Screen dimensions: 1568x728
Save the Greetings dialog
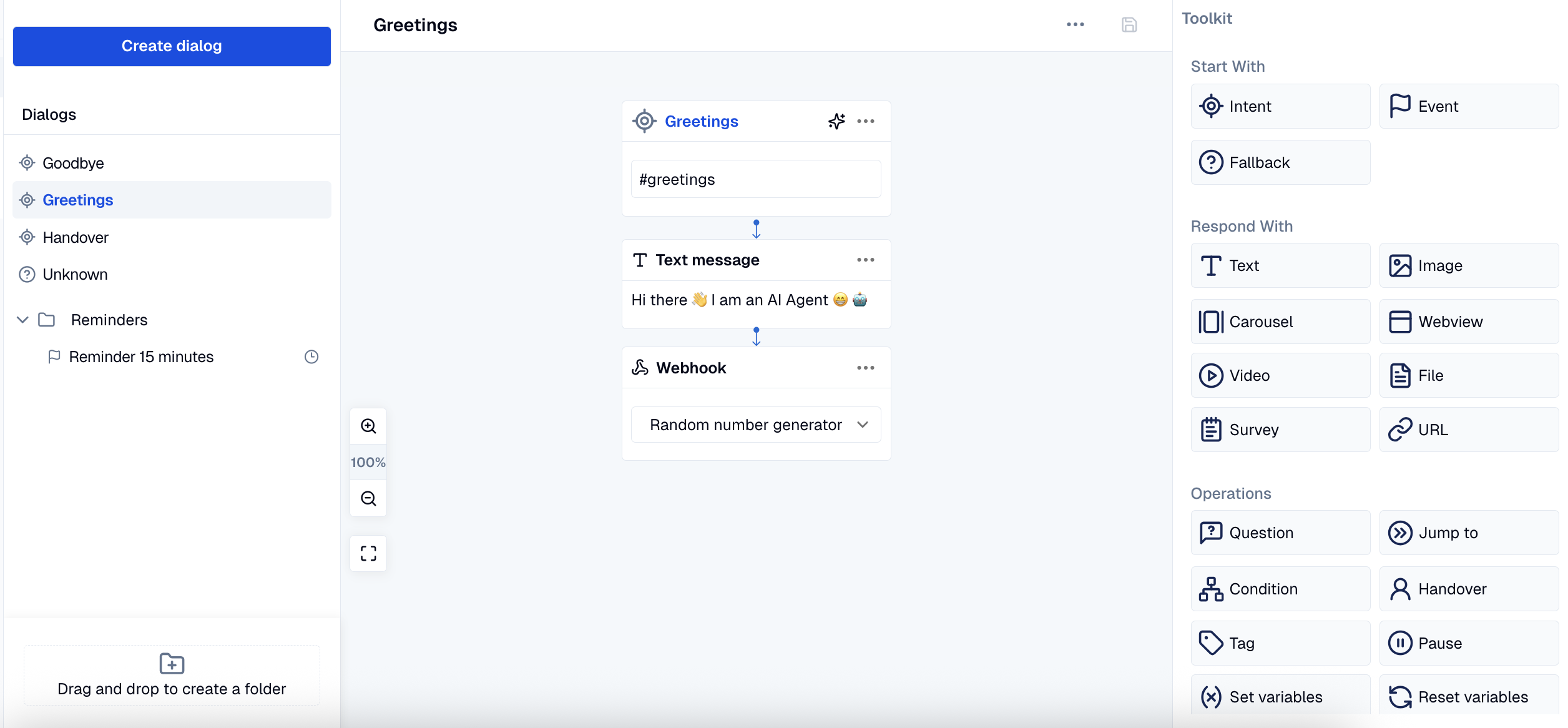tap(1129, 24)
